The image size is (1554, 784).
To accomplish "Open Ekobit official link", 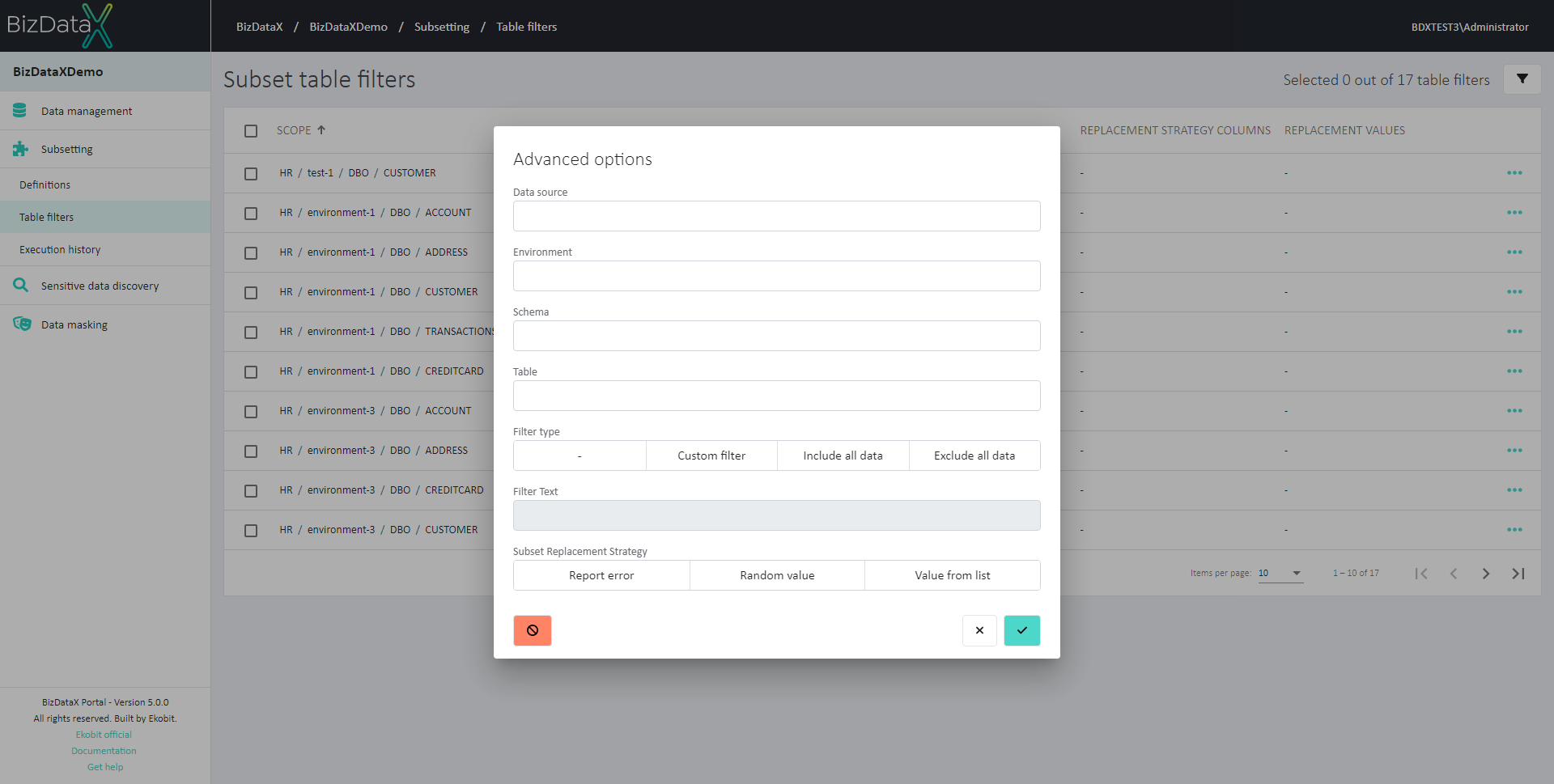I will tap(104, 735).
